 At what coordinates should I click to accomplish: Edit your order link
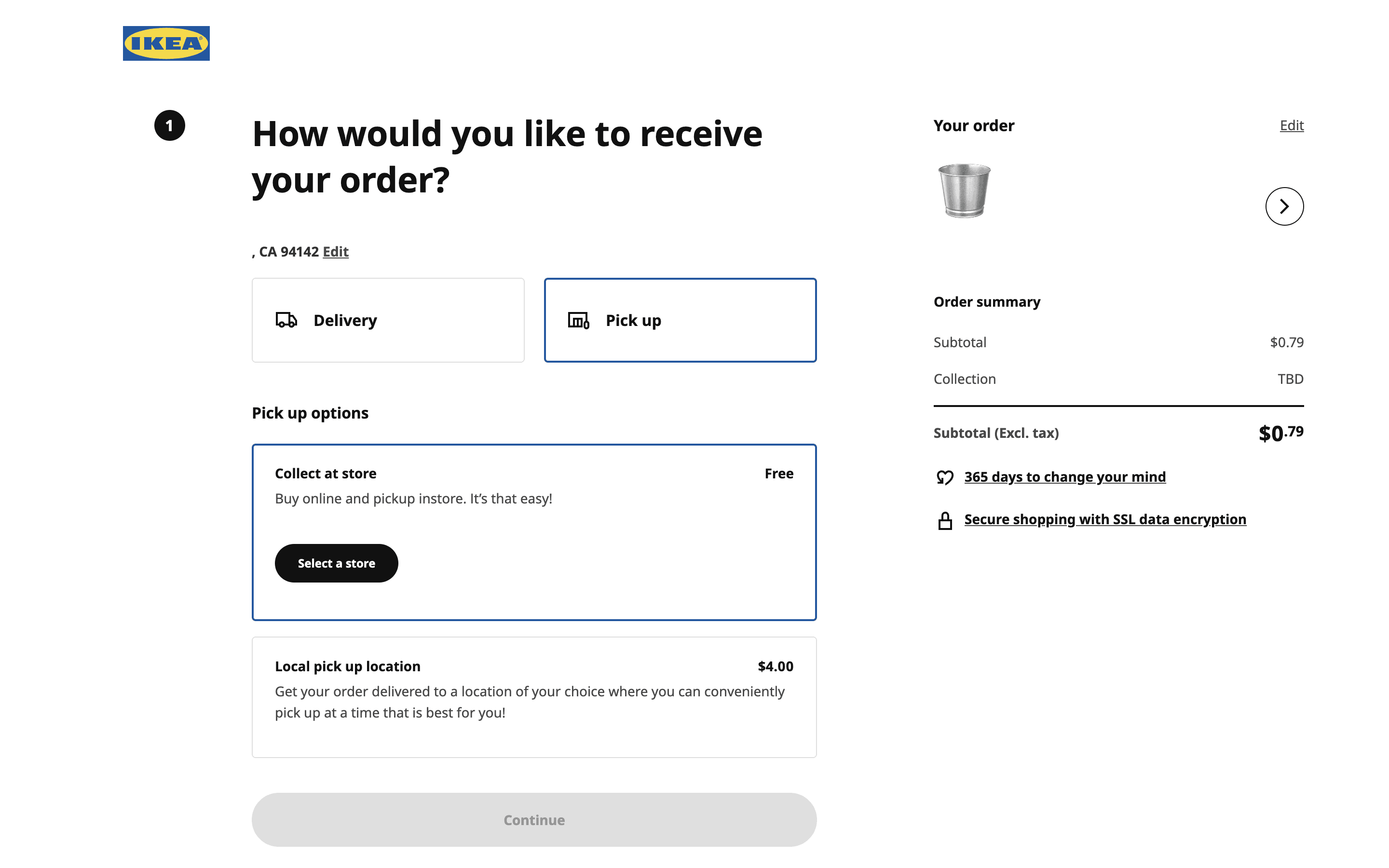click(x=1291, y=125)
